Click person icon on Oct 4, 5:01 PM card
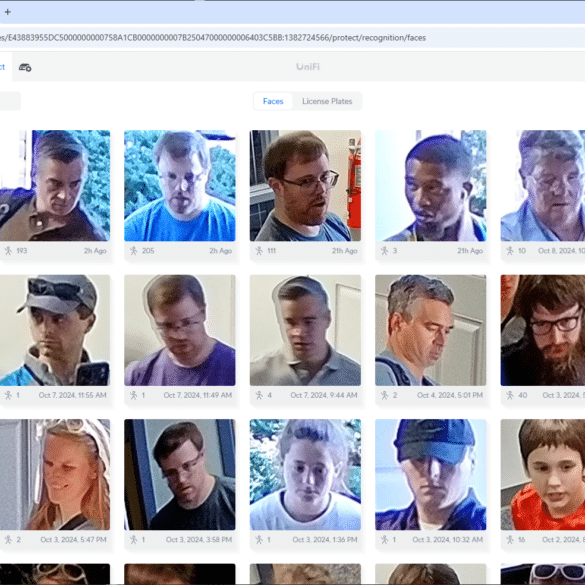585x585 pixels. coord(385,395)
